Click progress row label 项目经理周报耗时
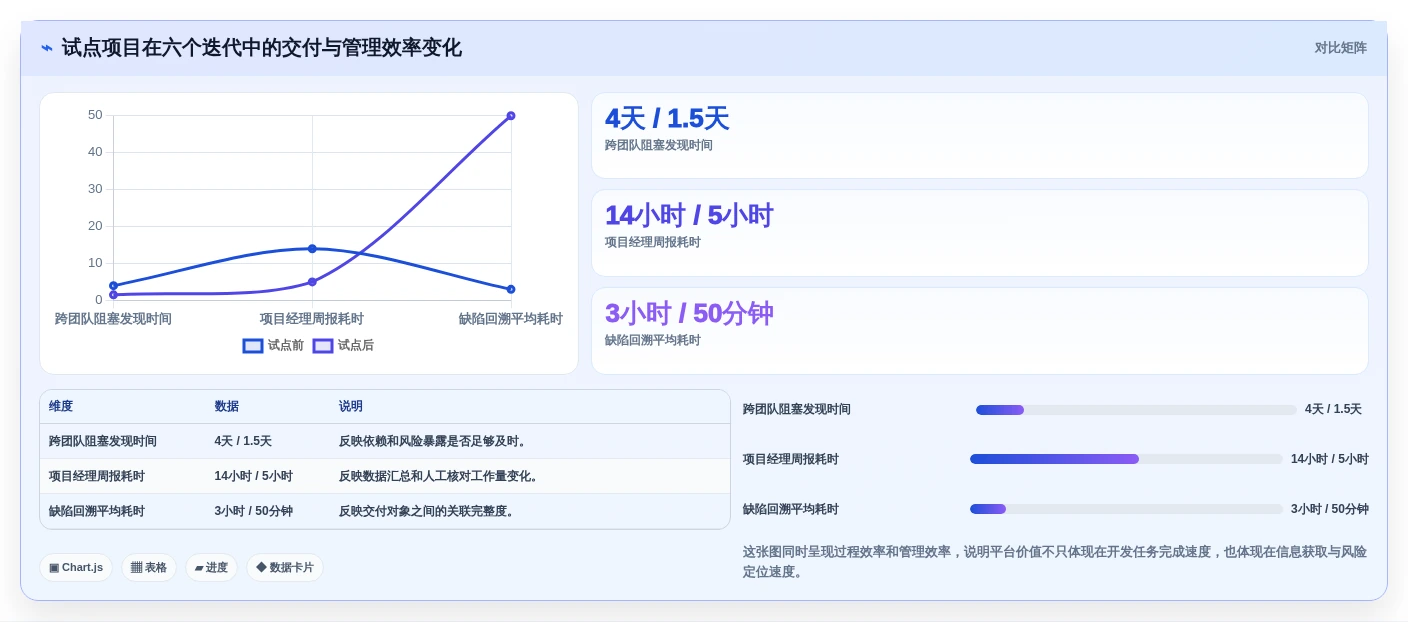The width and height of the screenshot is (1408, 622). [791, 459]
